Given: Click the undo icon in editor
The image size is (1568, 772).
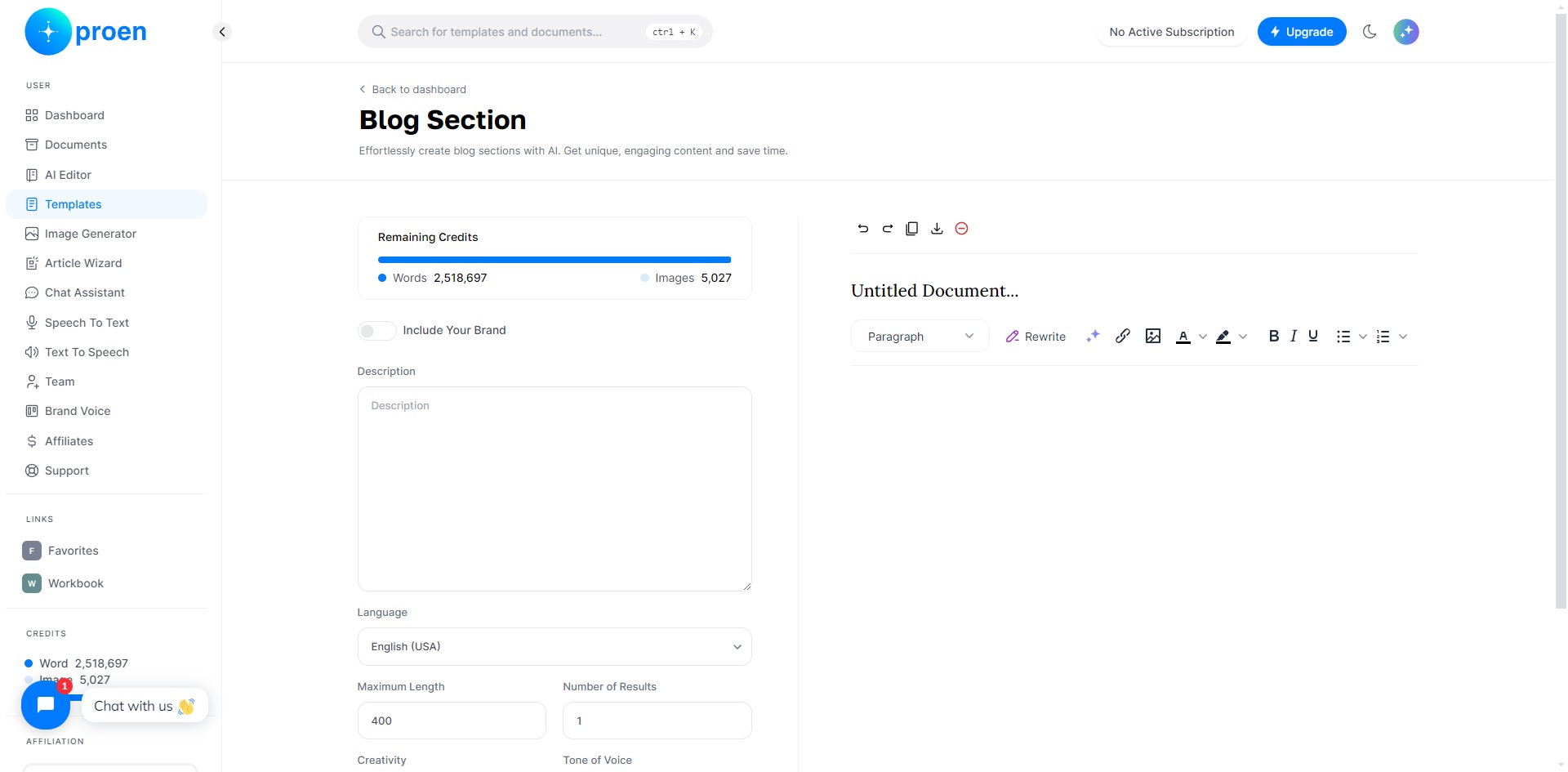Looking at the screenshot, I should tap(863, 229).
